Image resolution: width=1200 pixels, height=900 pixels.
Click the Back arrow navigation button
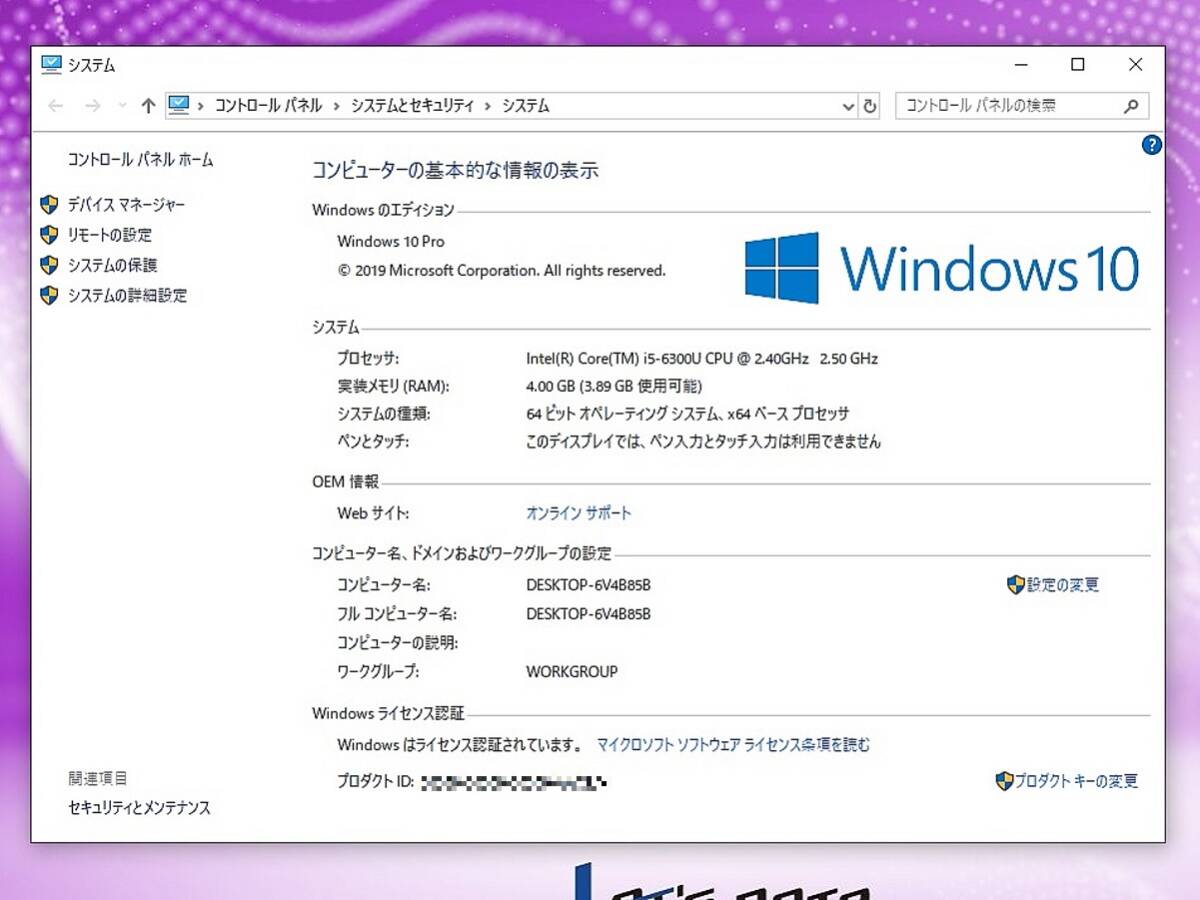[x=56, y=105]
